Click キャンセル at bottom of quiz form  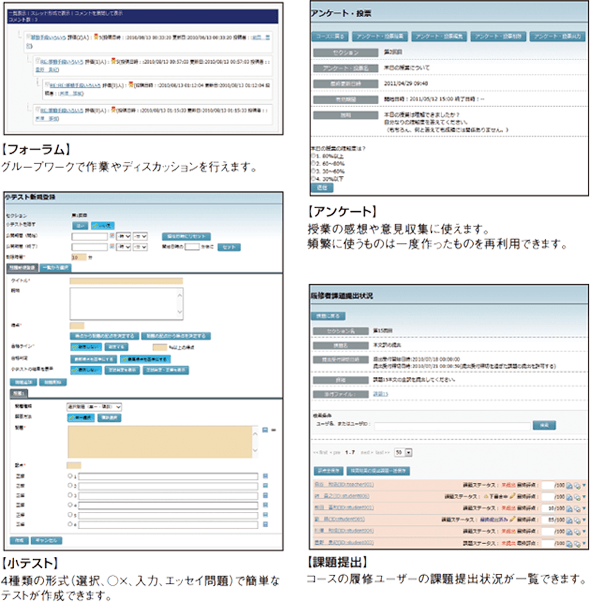pyautogui.click(x=46, y=541)
